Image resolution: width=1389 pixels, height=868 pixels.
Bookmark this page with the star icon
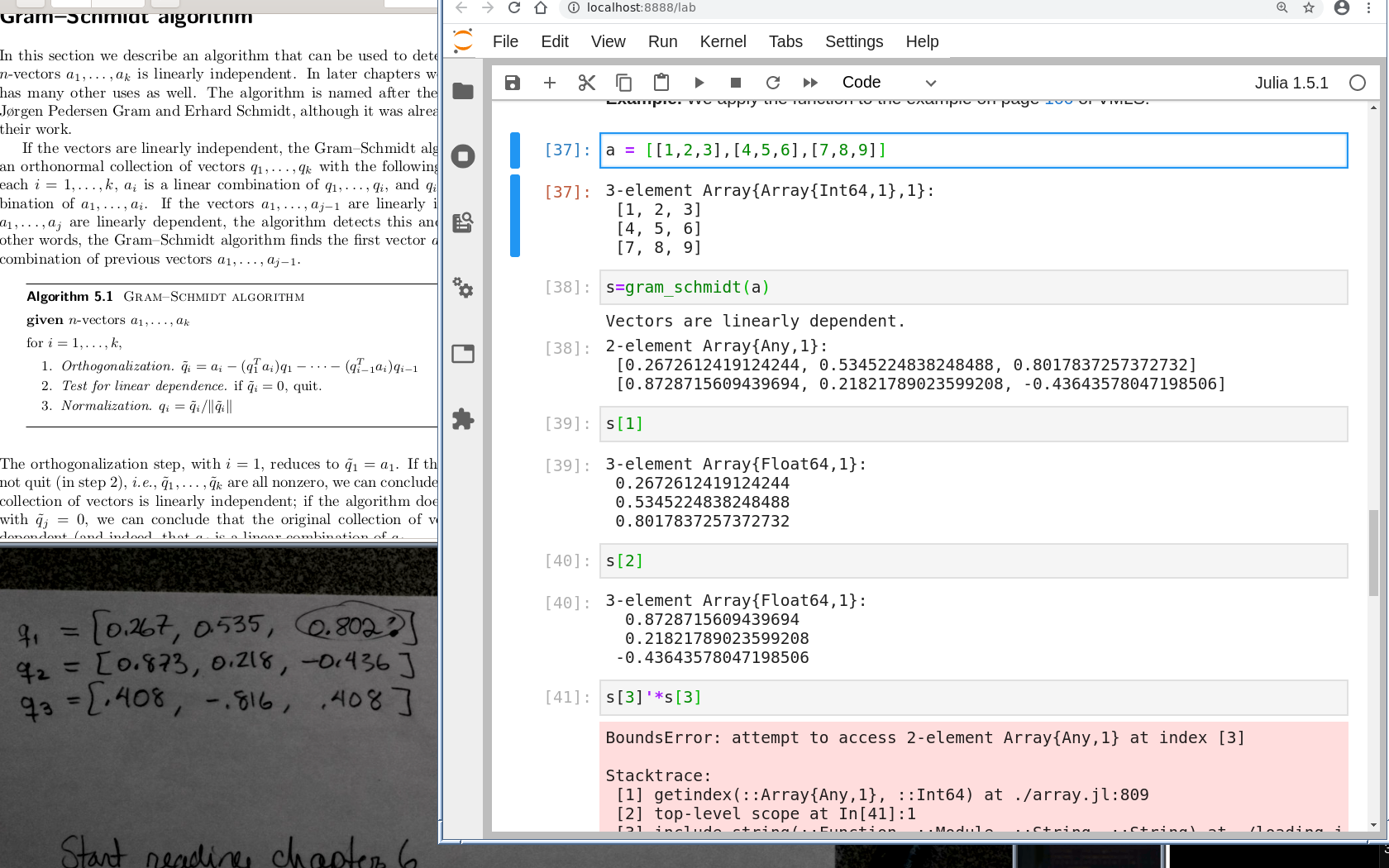(1309, 8)
